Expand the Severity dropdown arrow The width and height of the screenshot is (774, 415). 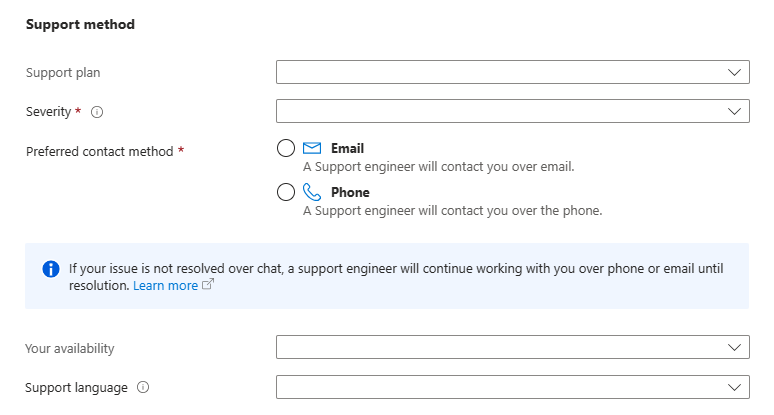pos(734,111)
